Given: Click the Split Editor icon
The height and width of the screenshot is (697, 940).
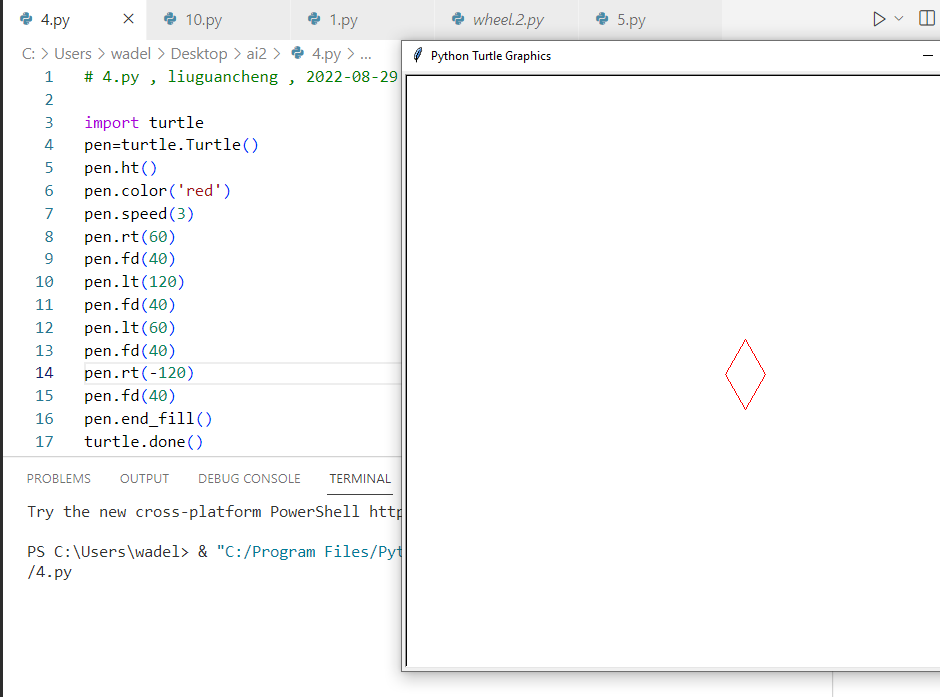Looking at the screenshot, I should [926, 19].
